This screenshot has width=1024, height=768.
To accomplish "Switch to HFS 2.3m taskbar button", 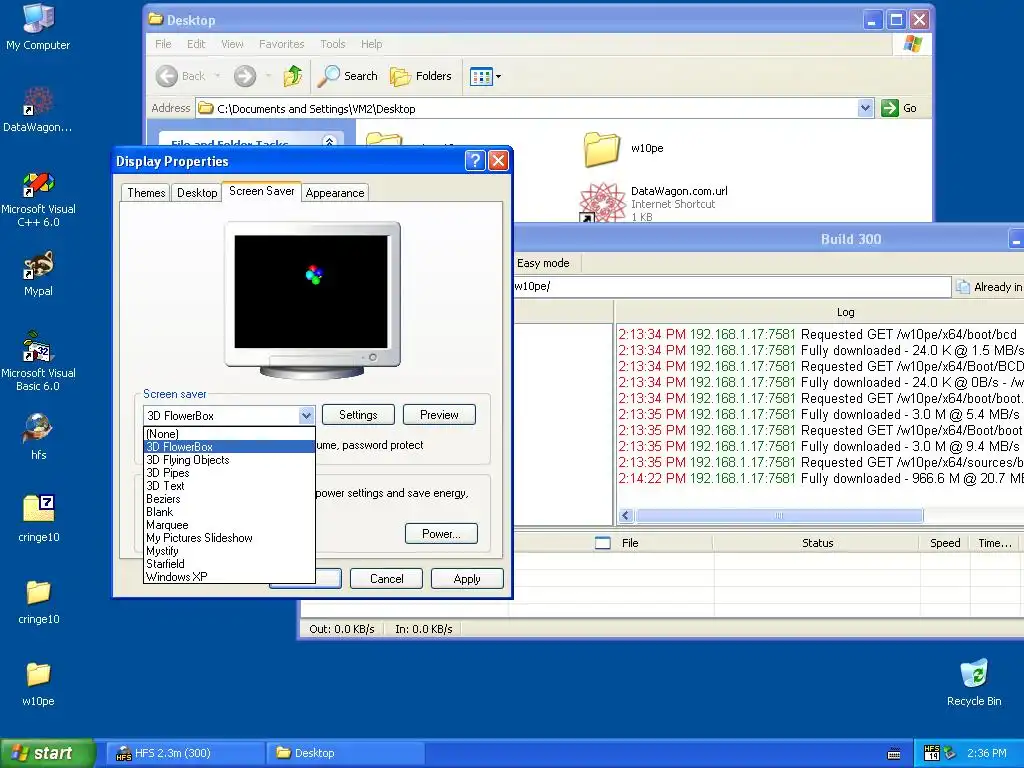I will pos(184,753).
